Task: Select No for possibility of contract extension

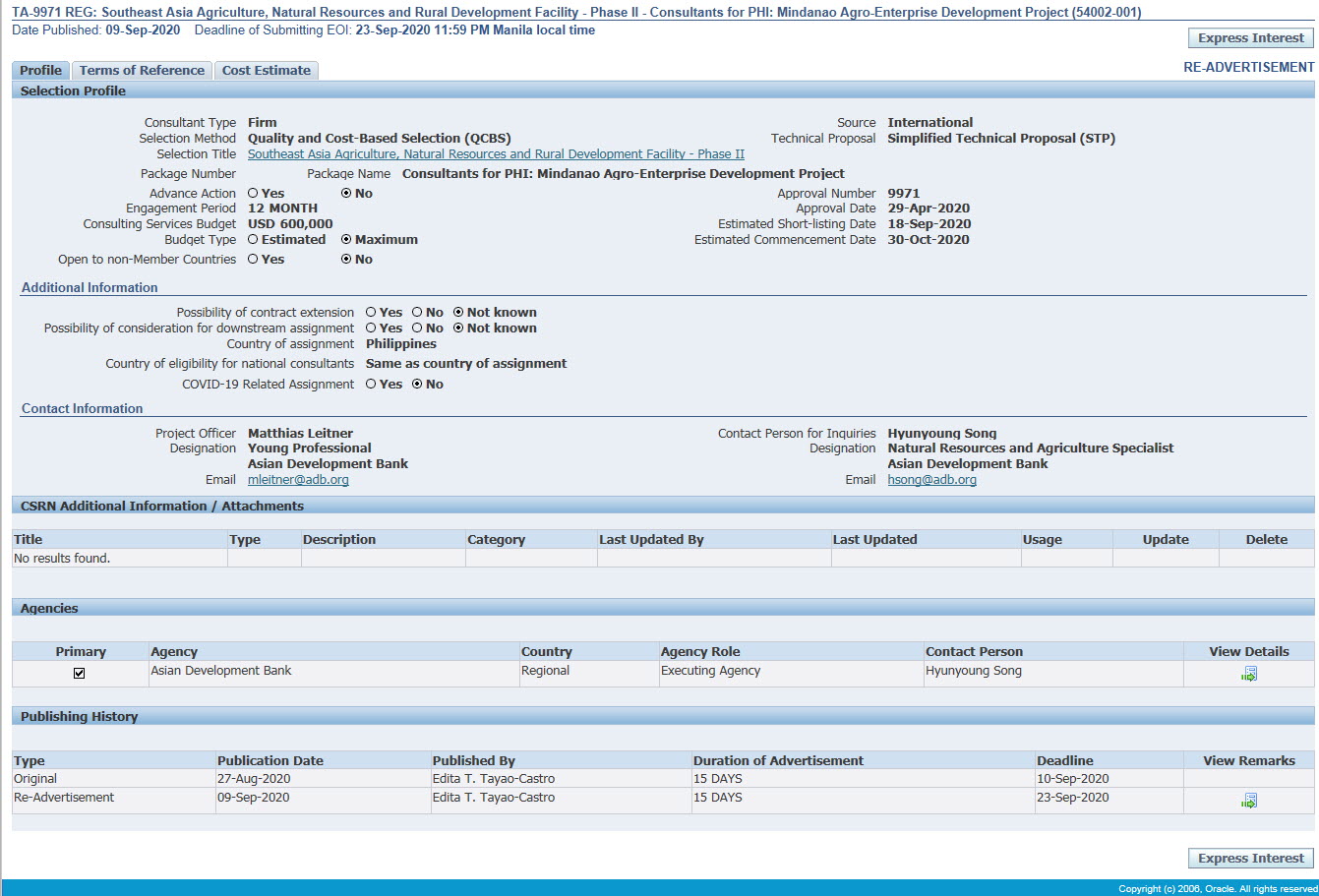Action: pyautogui.click(x=417, y=313)
